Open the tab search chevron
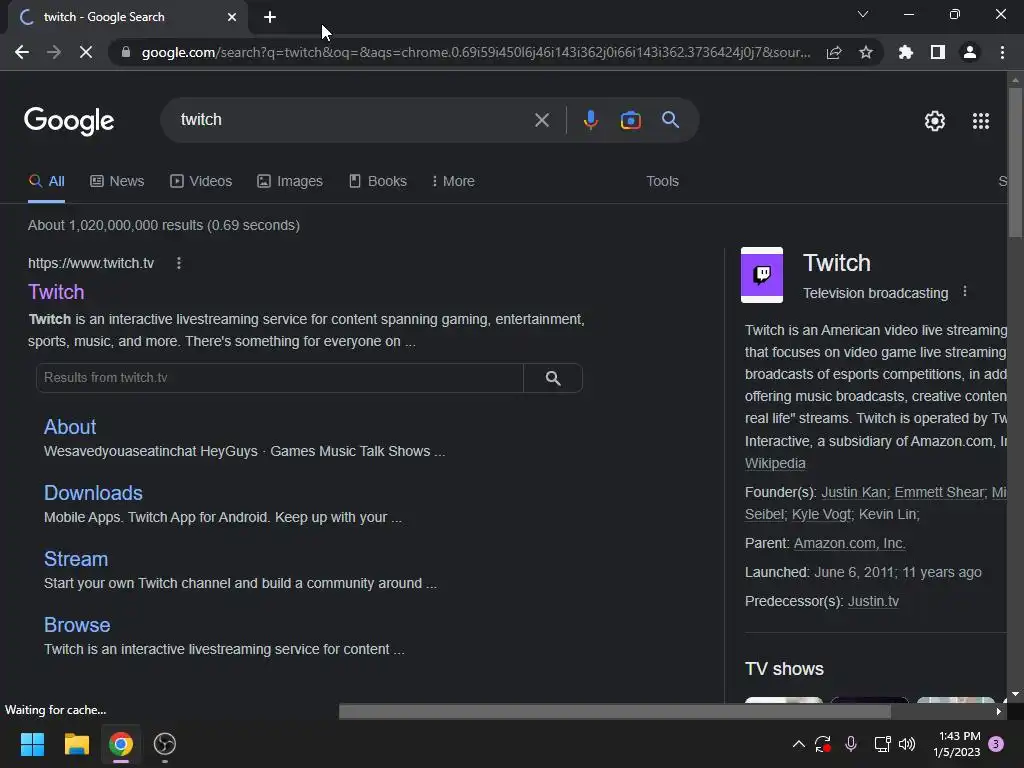The image size is (1024, 768). (863, 14)
